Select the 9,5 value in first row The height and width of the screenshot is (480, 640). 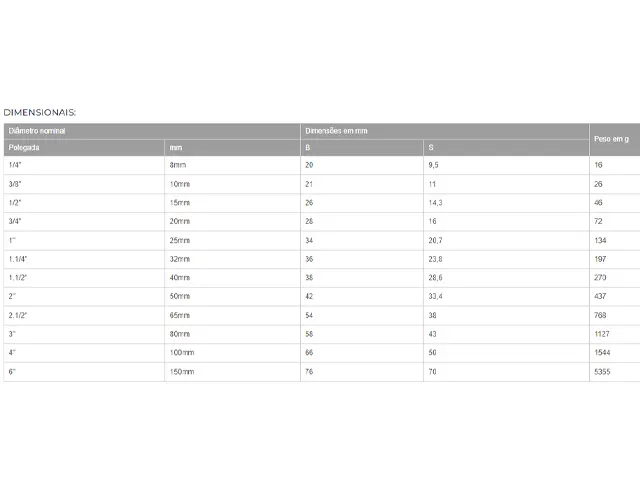coord(506,165)
